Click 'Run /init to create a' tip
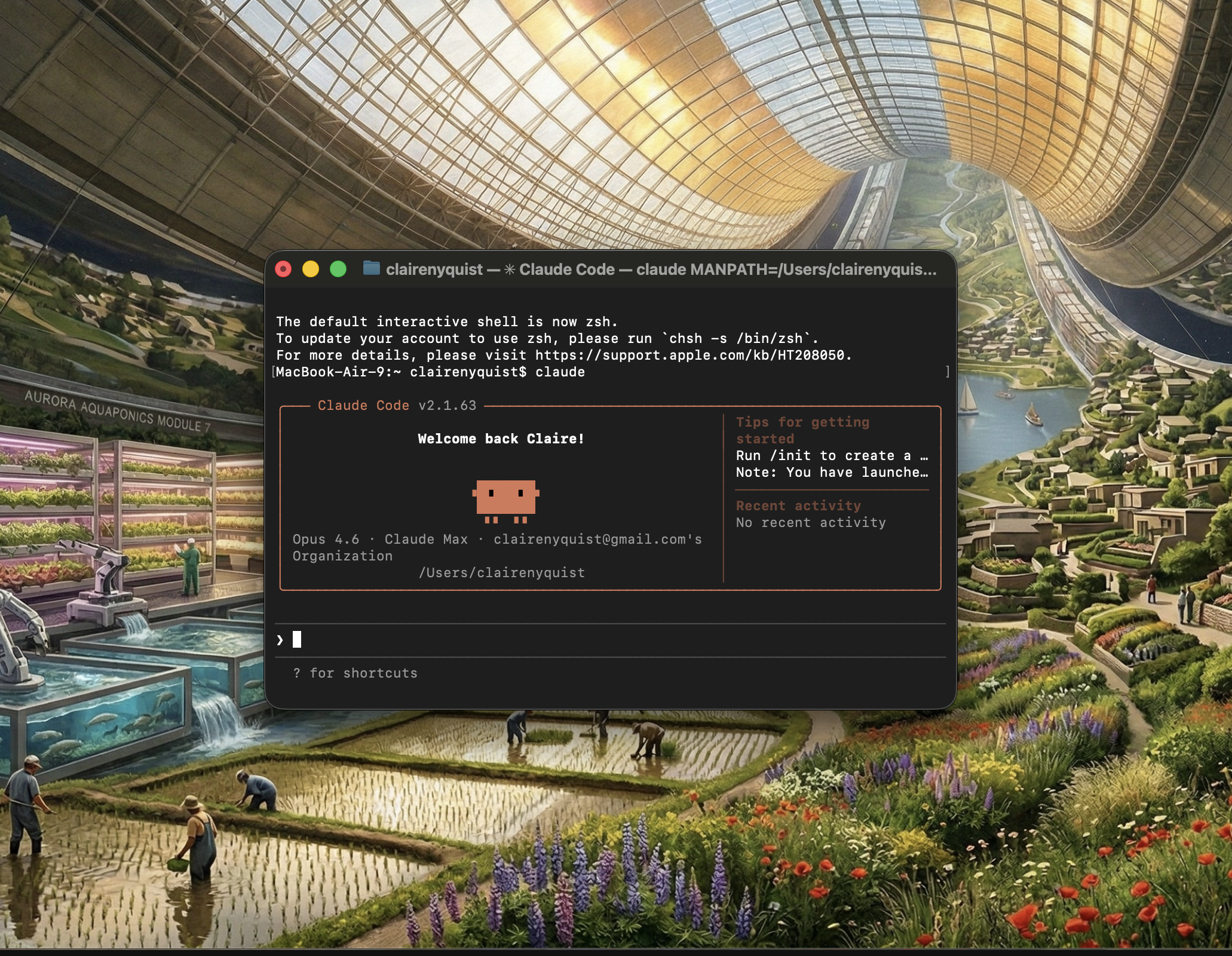Screen dimensions: 1232x956 tap(832, 456)
